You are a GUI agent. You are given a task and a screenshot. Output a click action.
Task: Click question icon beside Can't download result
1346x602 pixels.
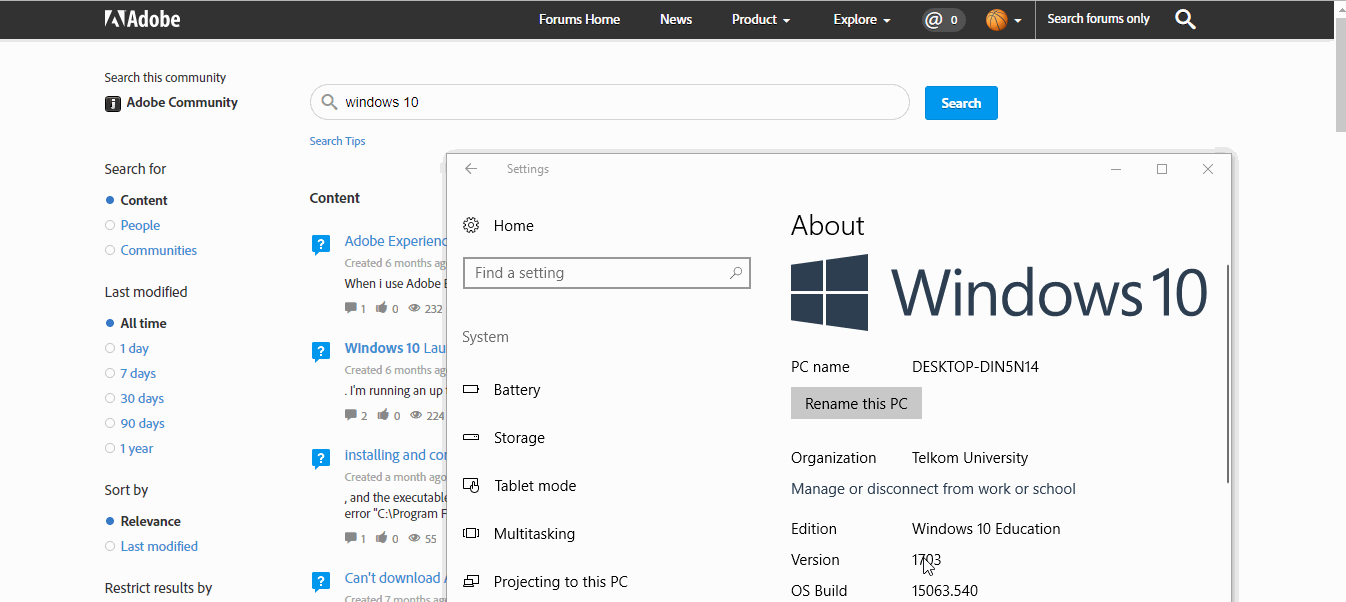pyautogui.click(x=320, y=581)
